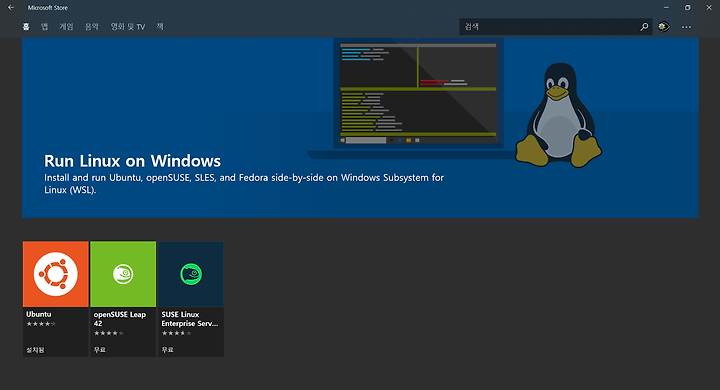
Task: Click the Ubuntu star rating
Action: (x=41, y=324)
